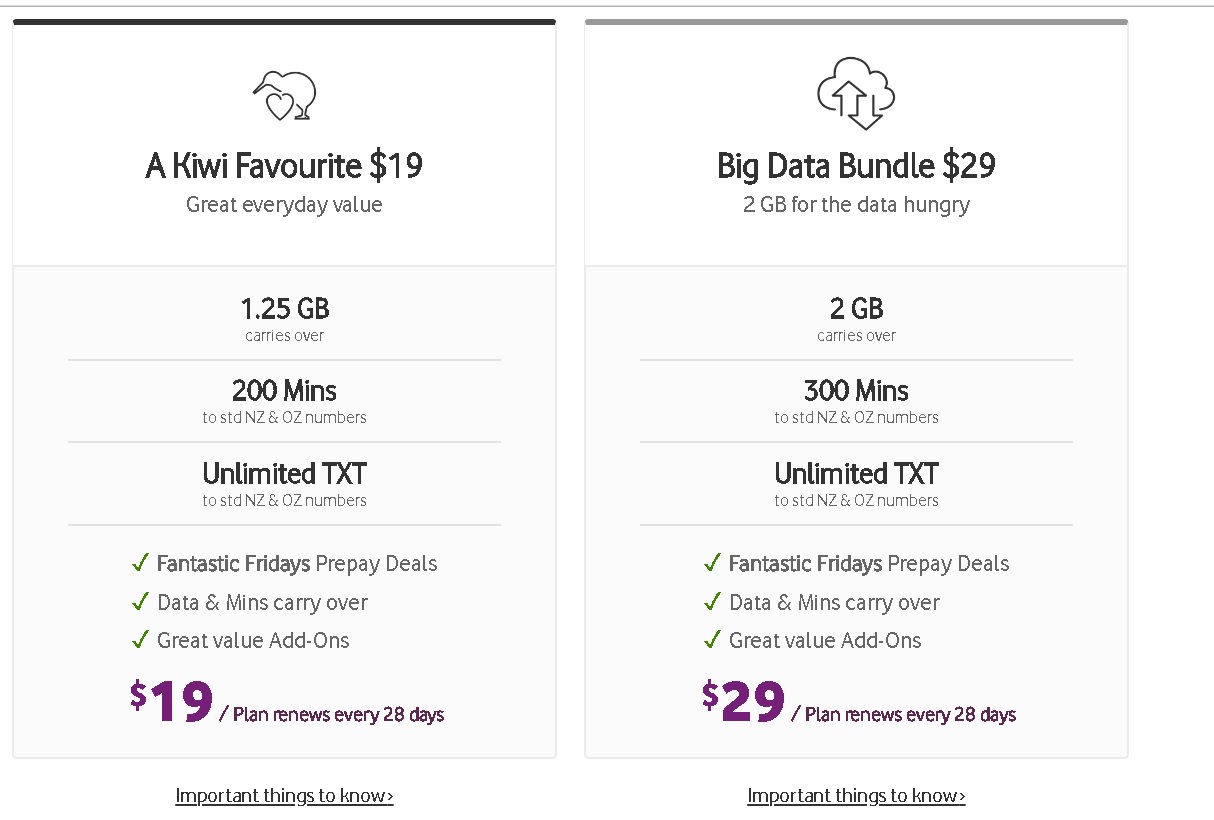Click the checkmark beside Great value Add-Ons in the $29 plan

tap(713, 640)
